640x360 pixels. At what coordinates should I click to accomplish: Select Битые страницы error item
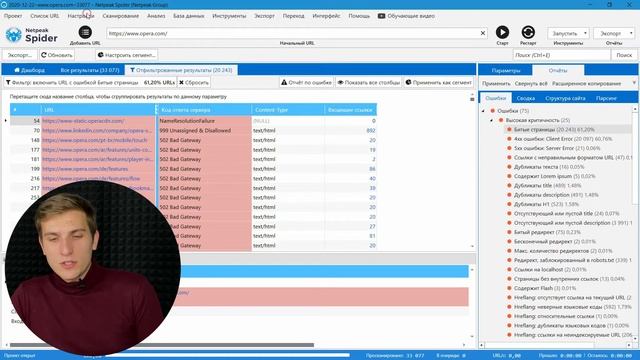click(554, 130)
